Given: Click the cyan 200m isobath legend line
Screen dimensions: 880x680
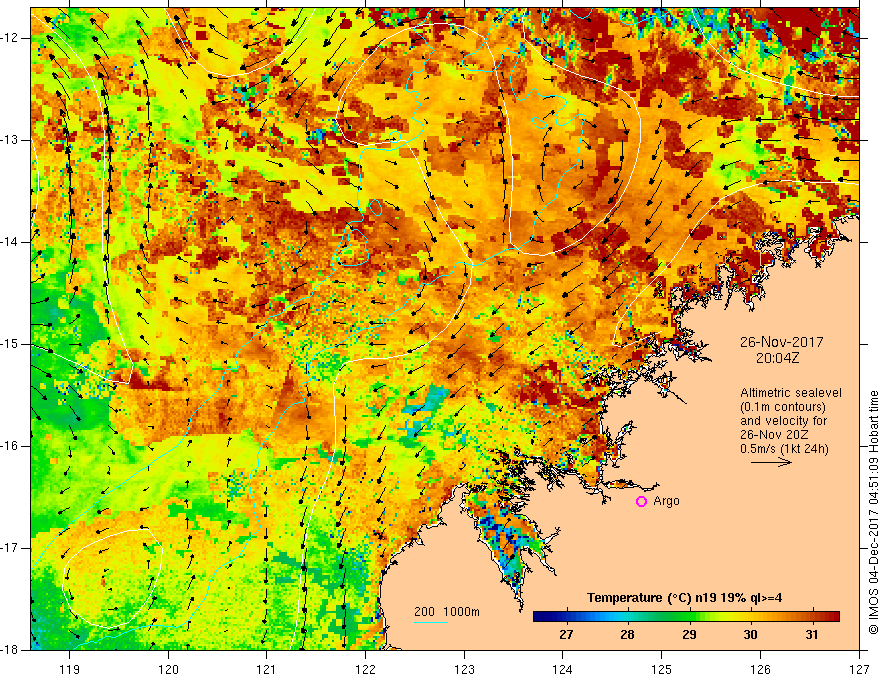Looking at the screenshot, I should coord(430,622).
